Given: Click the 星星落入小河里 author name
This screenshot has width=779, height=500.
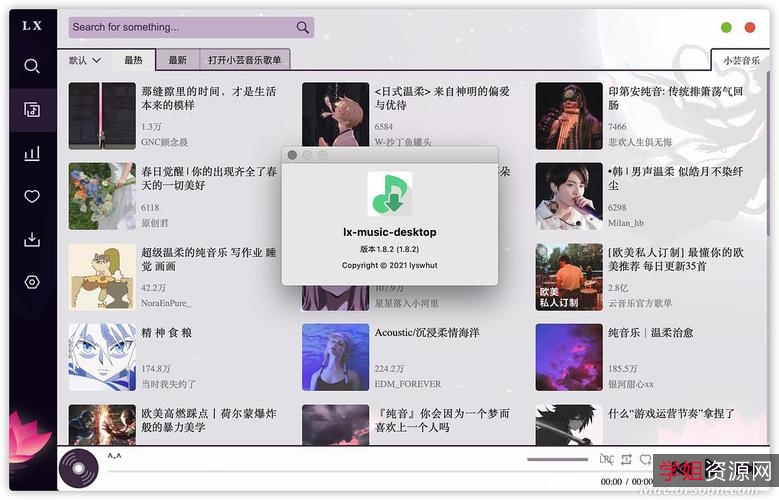Looking at the screenshot, I should pos(406,303).
